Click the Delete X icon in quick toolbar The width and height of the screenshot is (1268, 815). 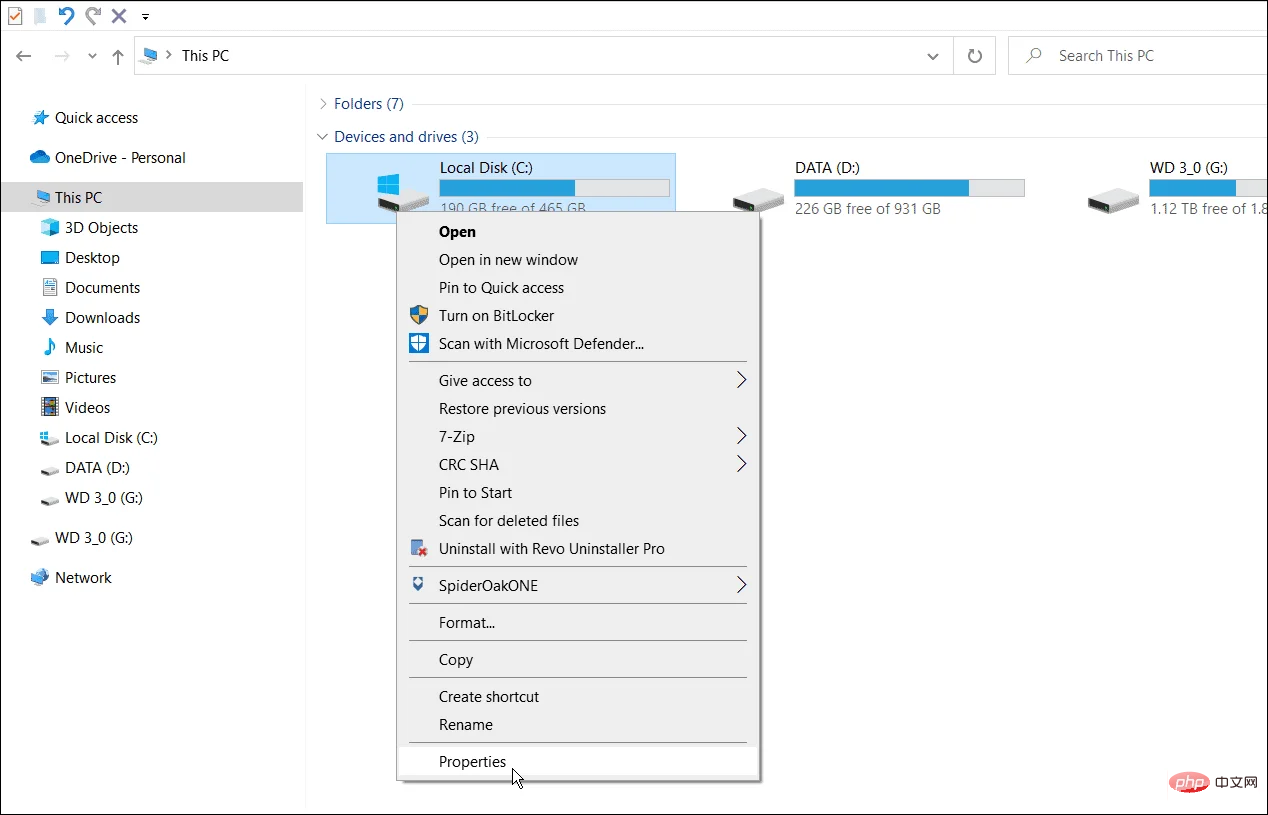(x=119, y=16)
